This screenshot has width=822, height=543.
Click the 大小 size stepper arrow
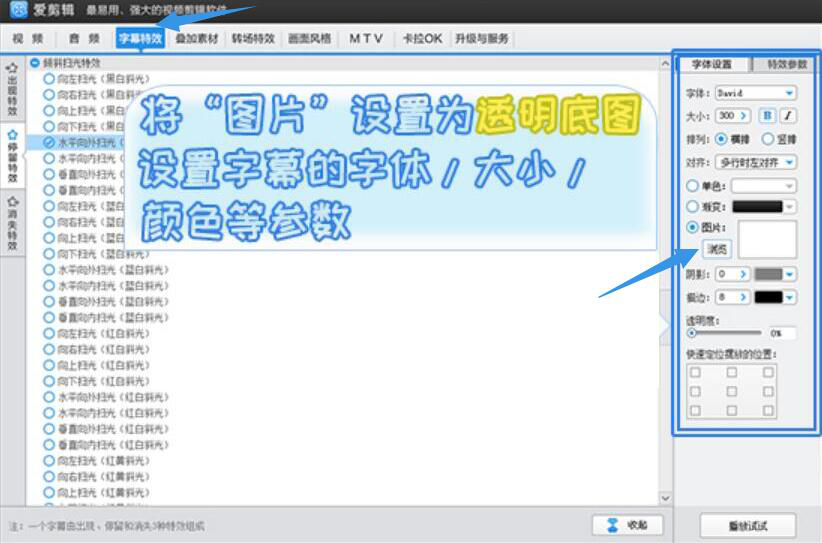tap(744, 116)
